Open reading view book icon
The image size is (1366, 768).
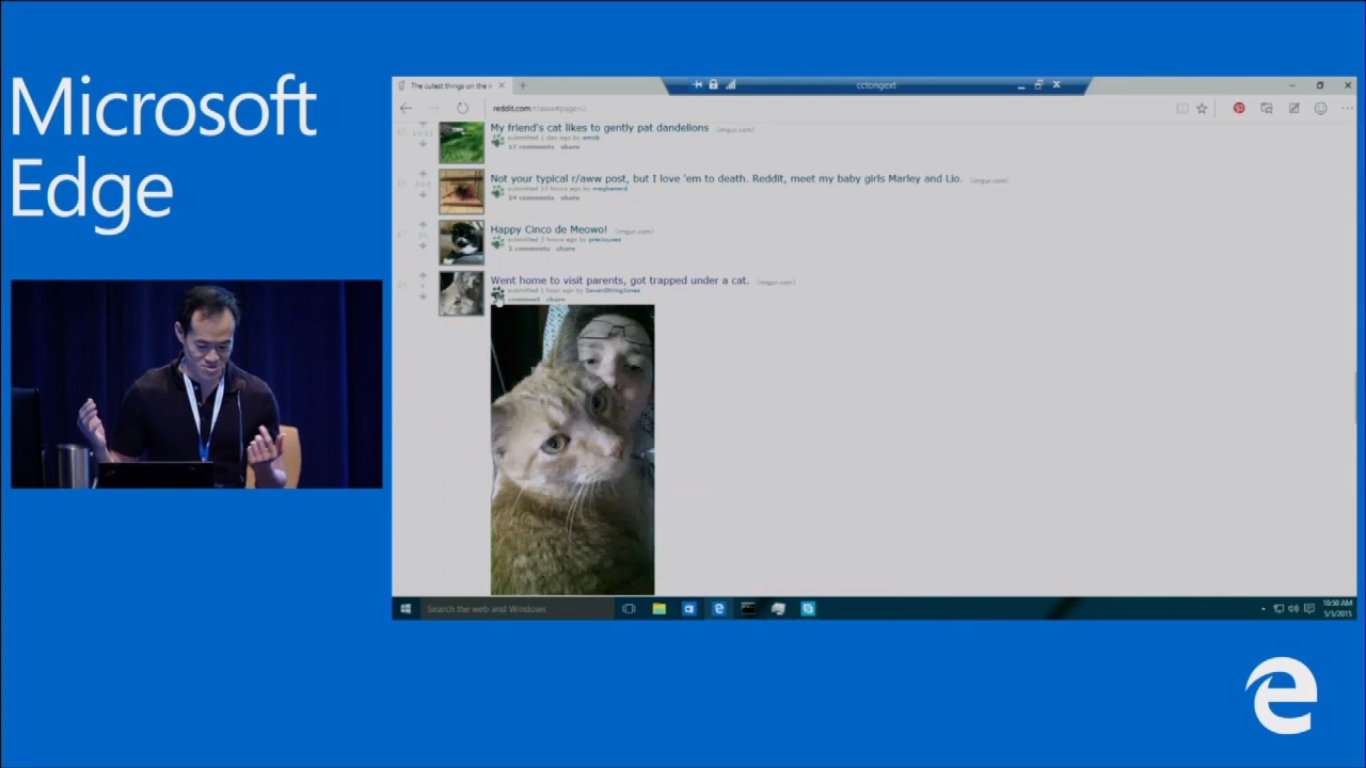click(x=1182, y=108)
